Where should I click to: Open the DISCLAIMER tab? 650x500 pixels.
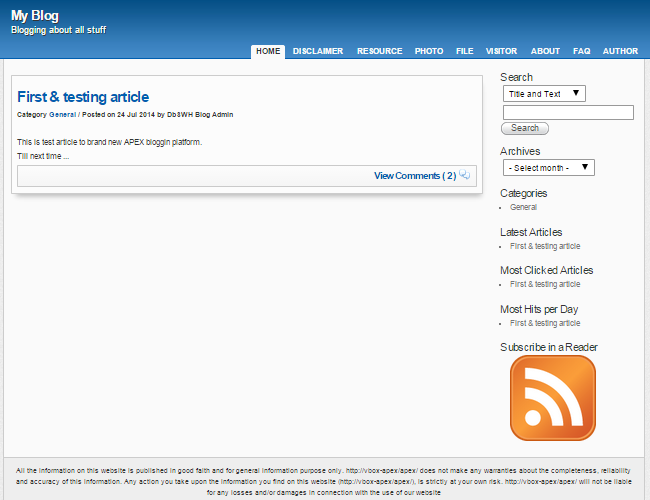[318, 51]
